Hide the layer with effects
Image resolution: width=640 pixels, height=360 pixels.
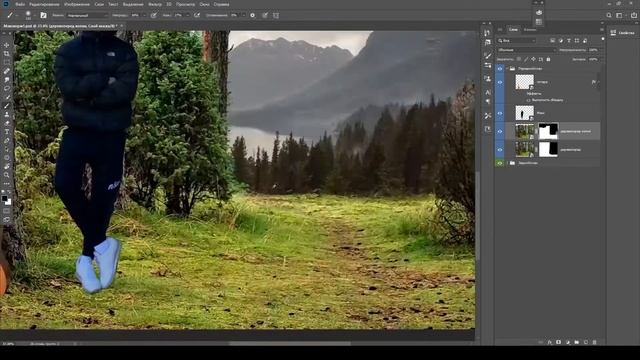(x=500, y=82)
